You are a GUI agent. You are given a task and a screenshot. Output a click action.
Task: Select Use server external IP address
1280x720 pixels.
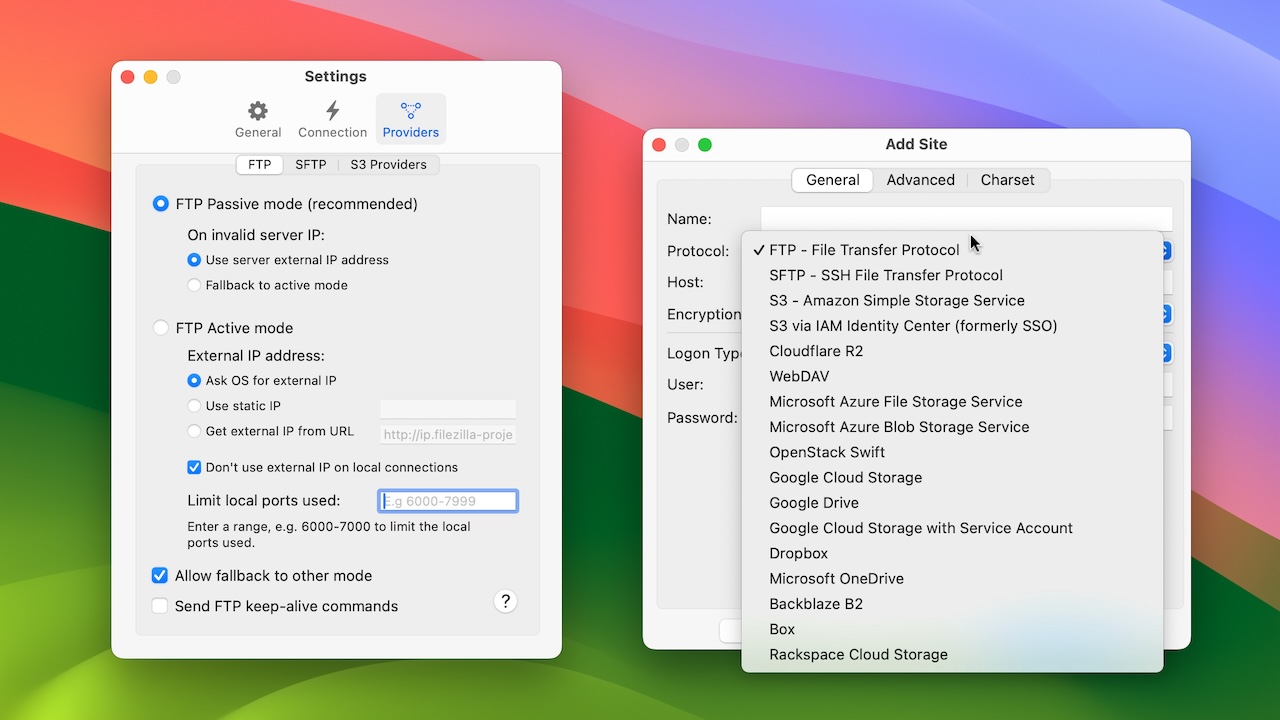tap(194, 260)
